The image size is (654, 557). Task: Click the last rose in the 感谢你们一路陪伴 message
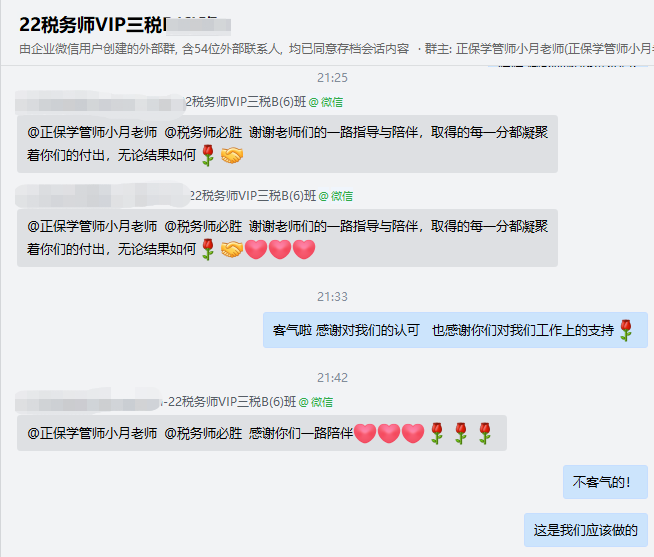485,433
